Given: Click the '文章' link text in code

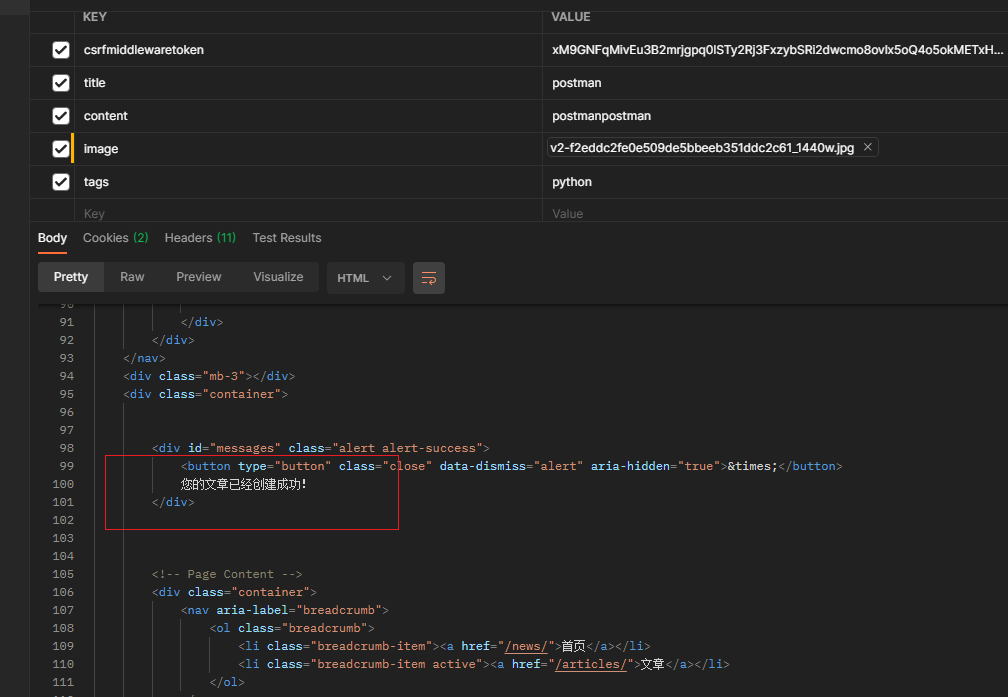Looking at the screenshot, I should tap(652, 664).
